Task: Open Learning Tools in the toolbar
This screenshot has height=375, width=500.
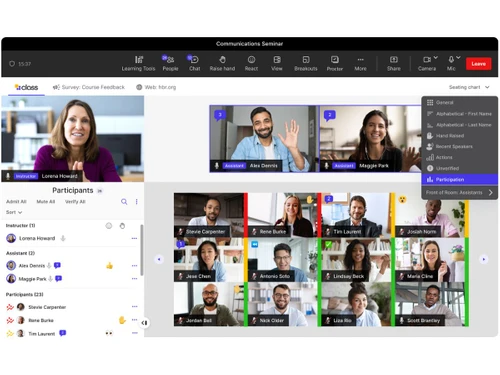Action: 138,63
